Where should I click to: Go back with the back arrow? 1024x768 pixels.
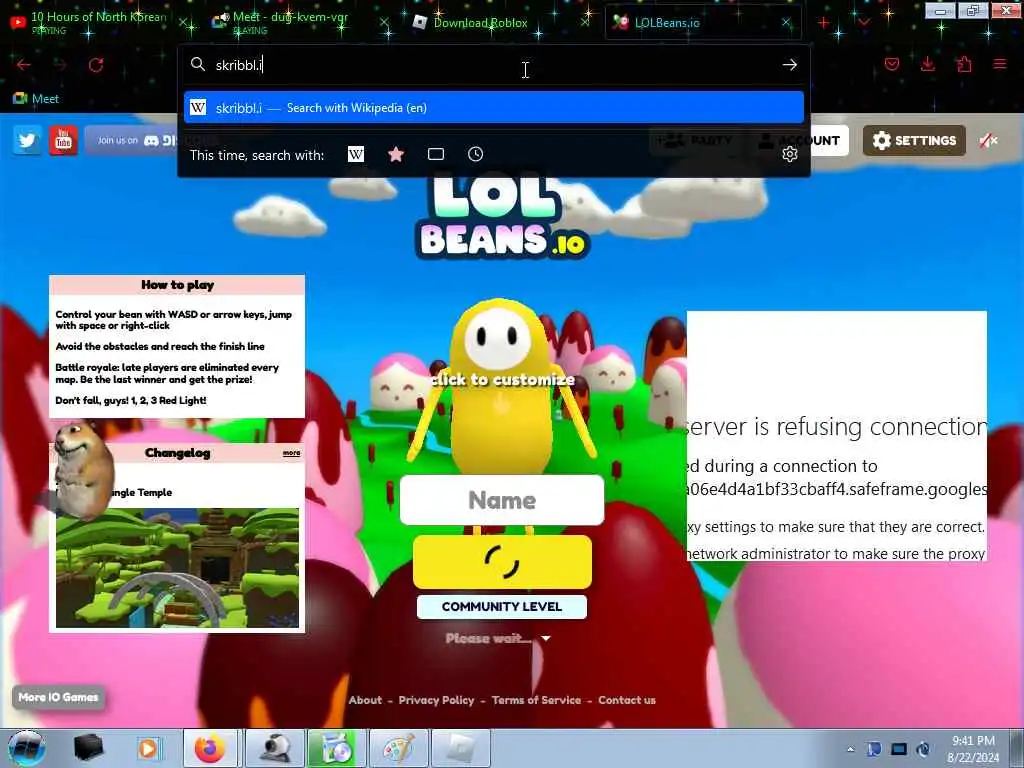[x=24, y=65]
